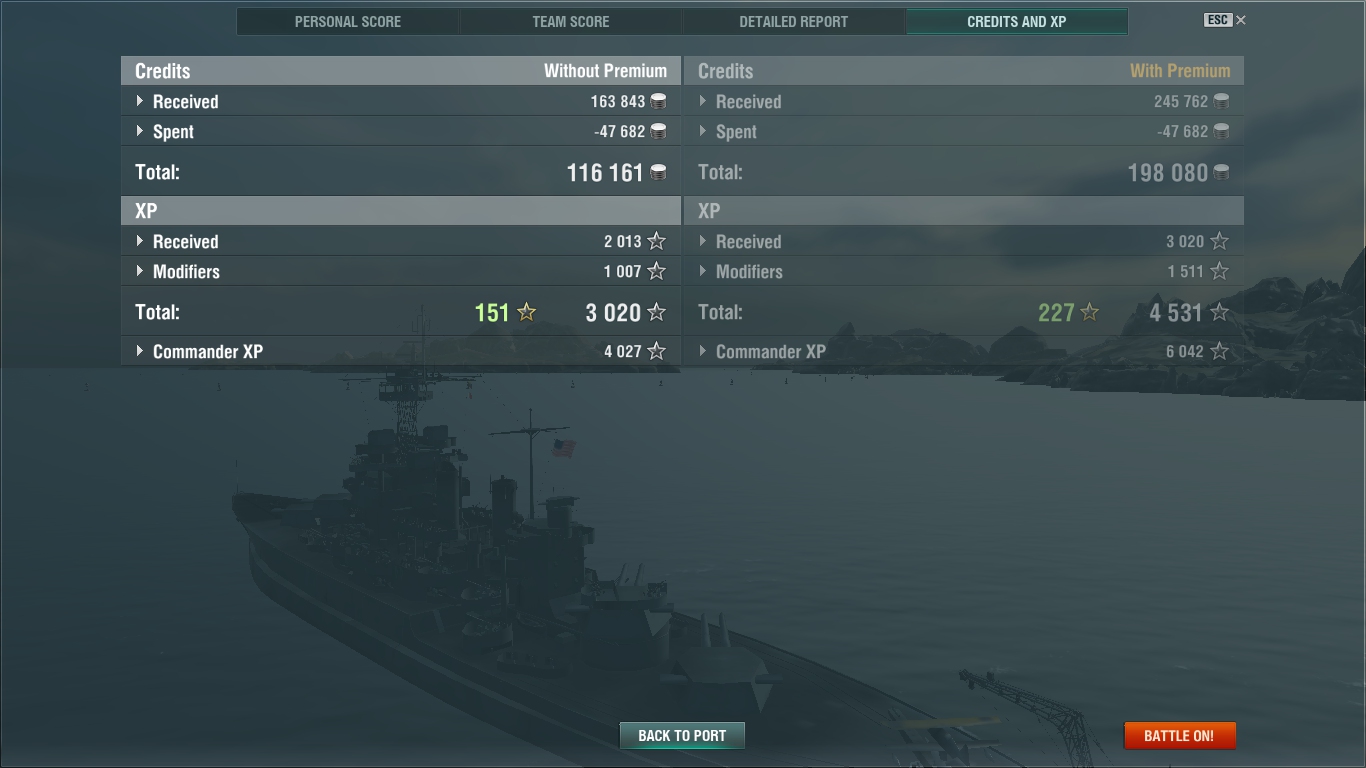Viewport: 1366px width, 768px height.
Task: Click the coin icon beside premium 198 080 total
Action: click(1221, 172)
